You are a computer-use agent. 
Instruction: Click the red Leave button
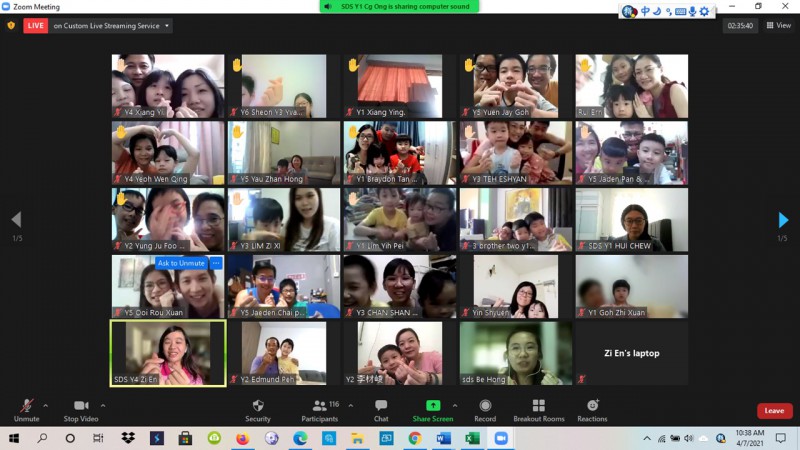(x=774, y=411)
